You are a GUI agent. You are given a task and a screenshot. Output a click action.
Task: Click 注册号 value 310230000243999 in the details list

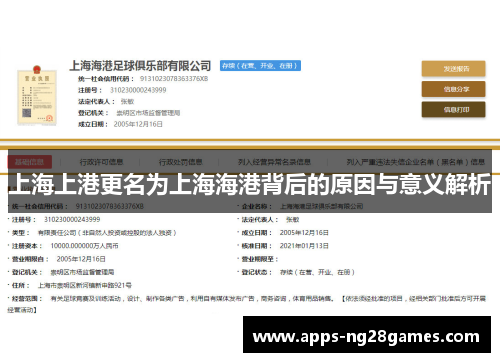coord(72,219)
